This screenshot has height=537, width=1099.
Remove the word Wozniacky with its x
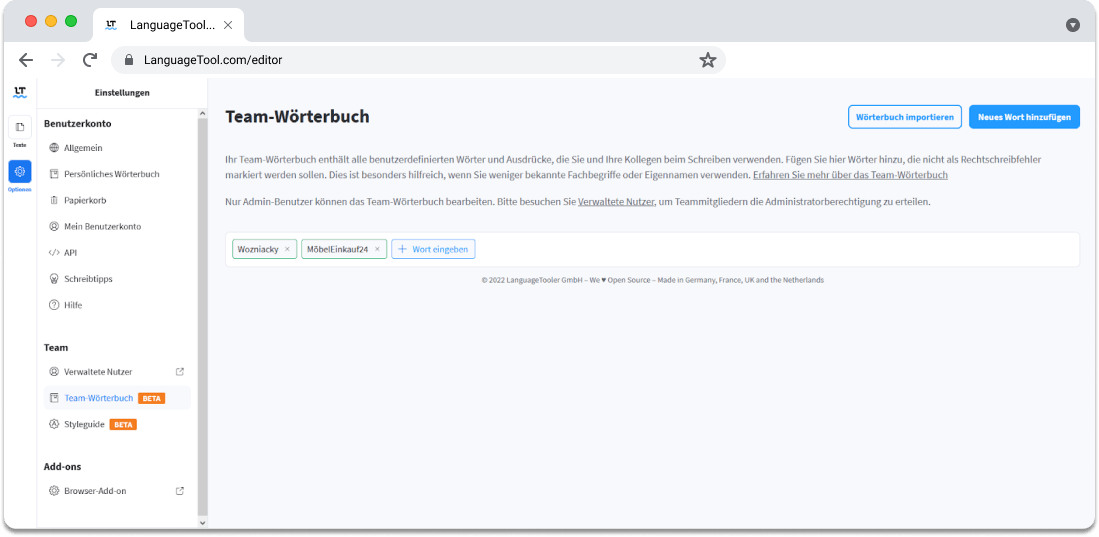pyautogui.click(x=287, y=249)
